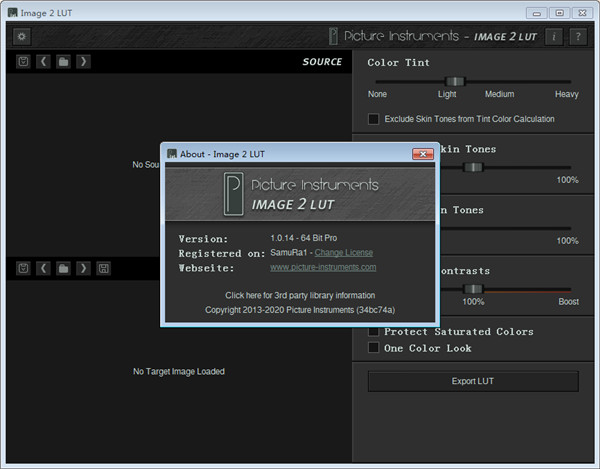This screenshot has height=469, width=600.
Task: Click version text 1.0.14 - 64 Bit Pro
Action: pos(303,238)
